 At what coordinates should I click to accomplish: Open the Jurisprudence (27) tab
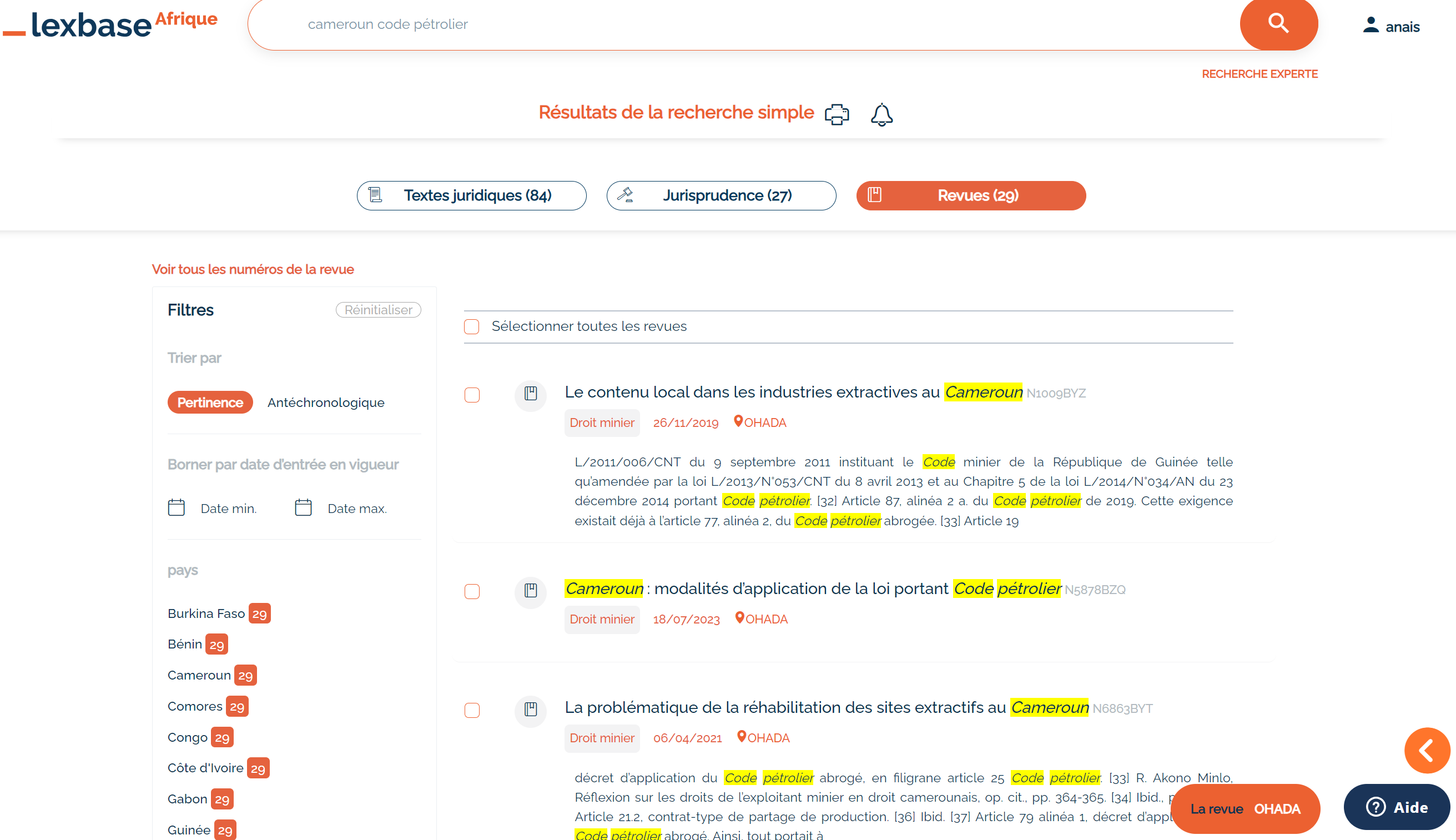pos(721,195)
